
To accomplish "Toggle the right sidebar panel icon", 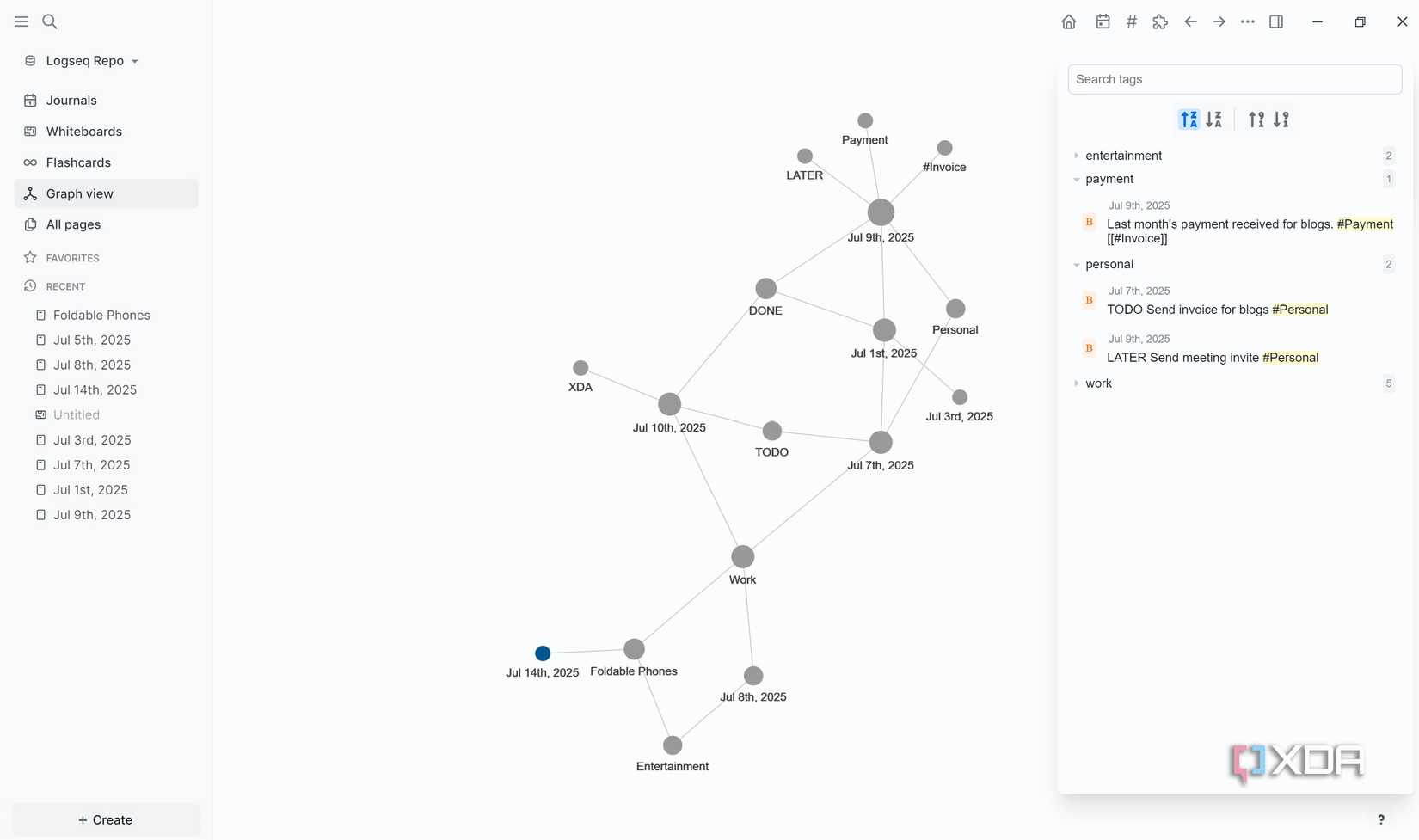I will (x=1276, y=21).
